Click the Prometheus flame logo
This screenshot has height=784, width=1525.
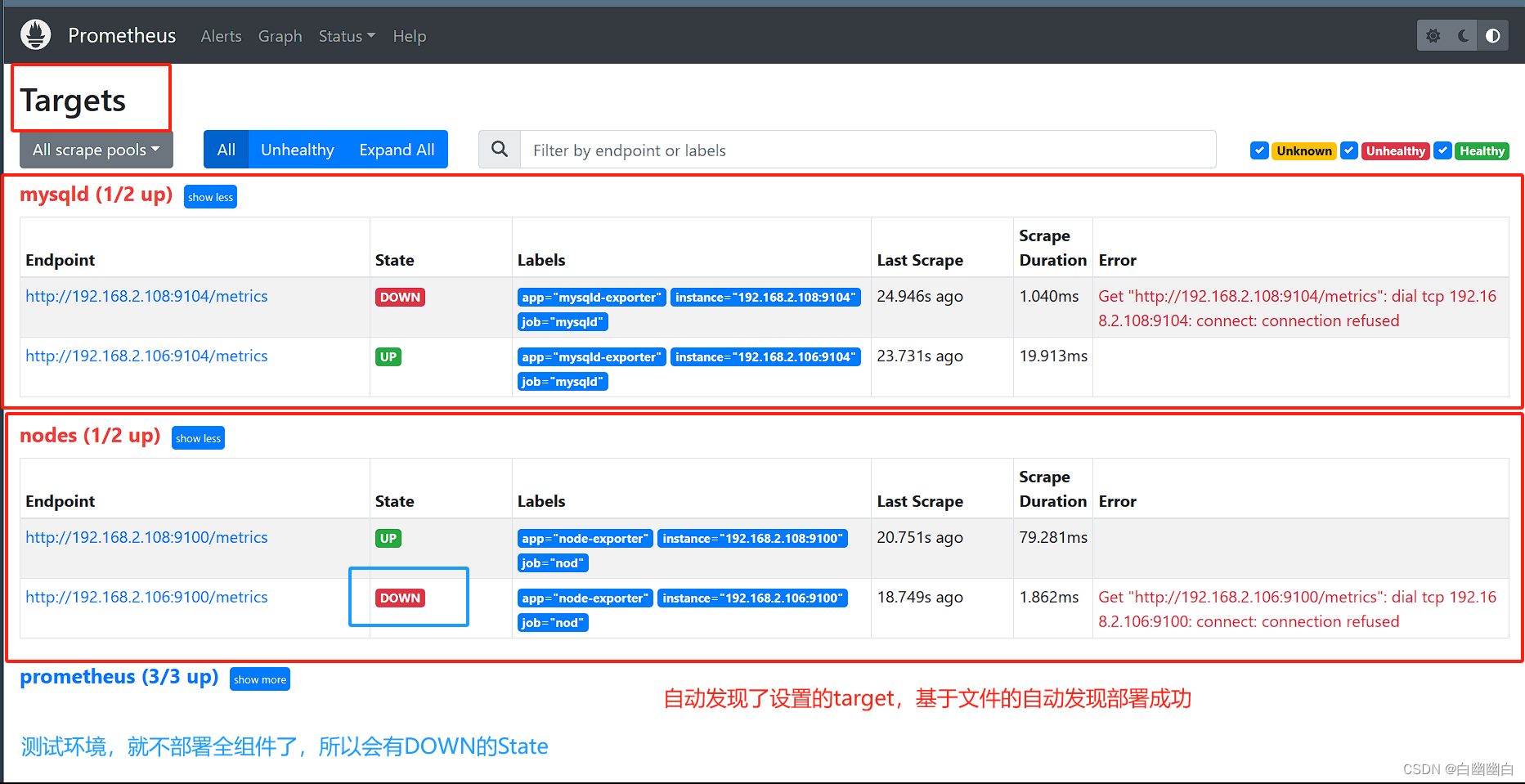(35, 35)
